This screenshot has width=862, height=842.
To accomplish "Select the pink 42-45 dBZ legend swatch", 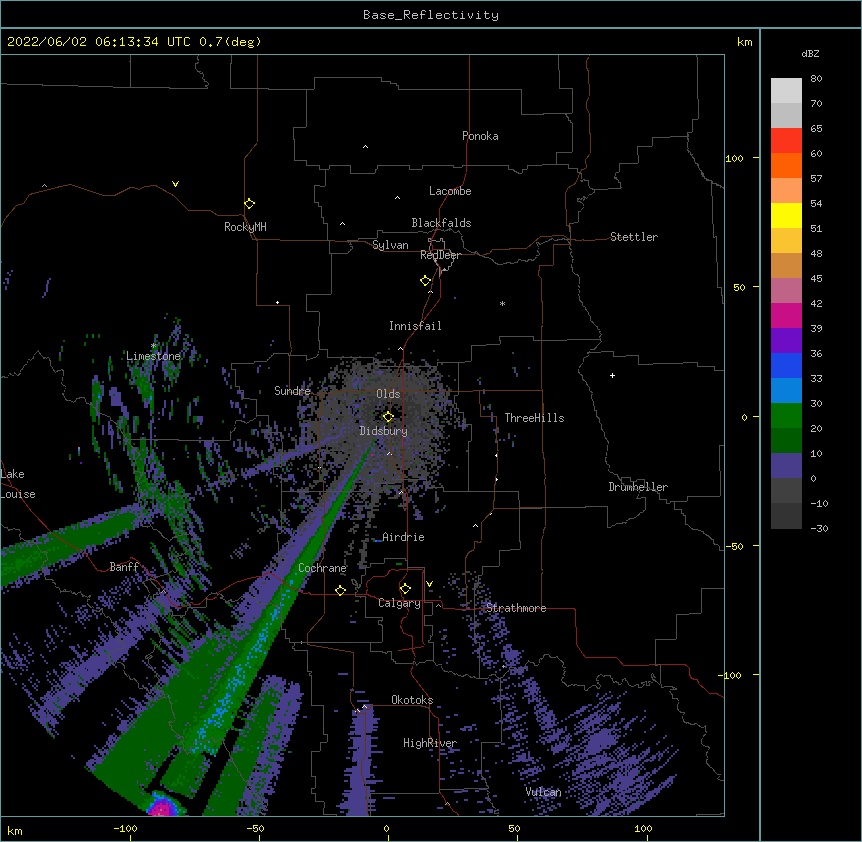I will click(x=786, y=291).
